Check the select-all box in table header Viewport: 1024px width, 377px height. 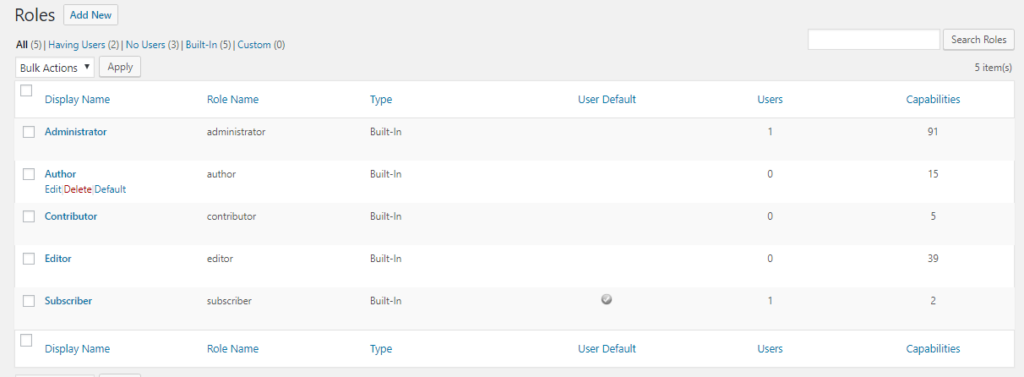[26, 91]
